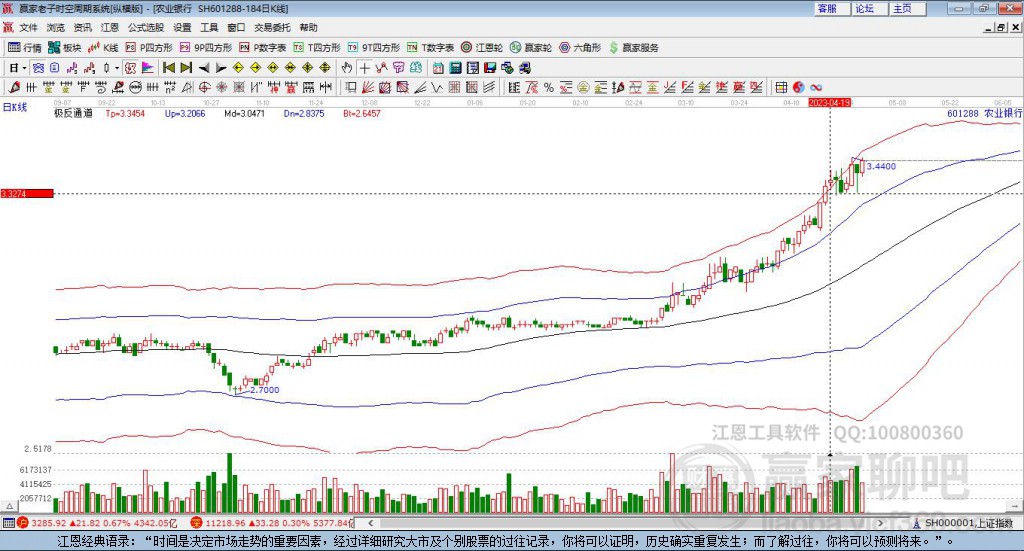The image size is (1024, 551).
Task: Open the 江恩 menu
Action: 110,27
